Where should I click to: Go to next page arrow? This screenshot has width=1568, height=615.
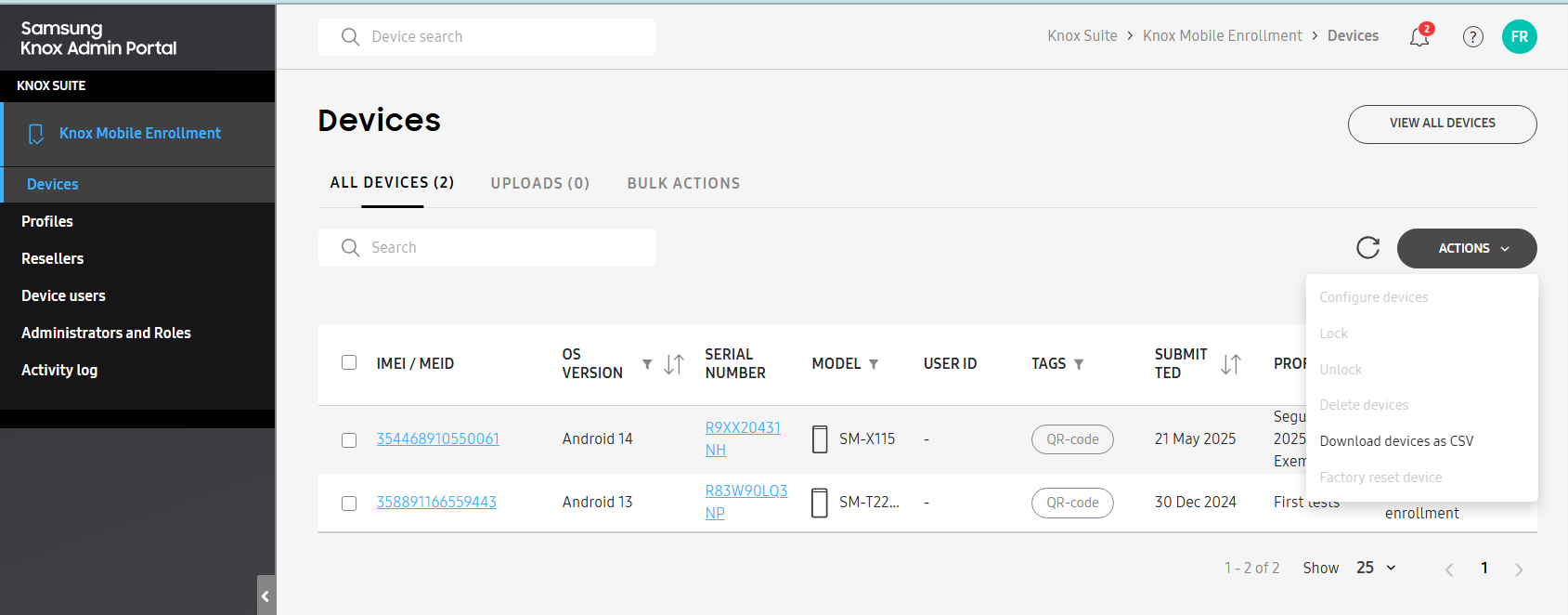pos(1519,569)
